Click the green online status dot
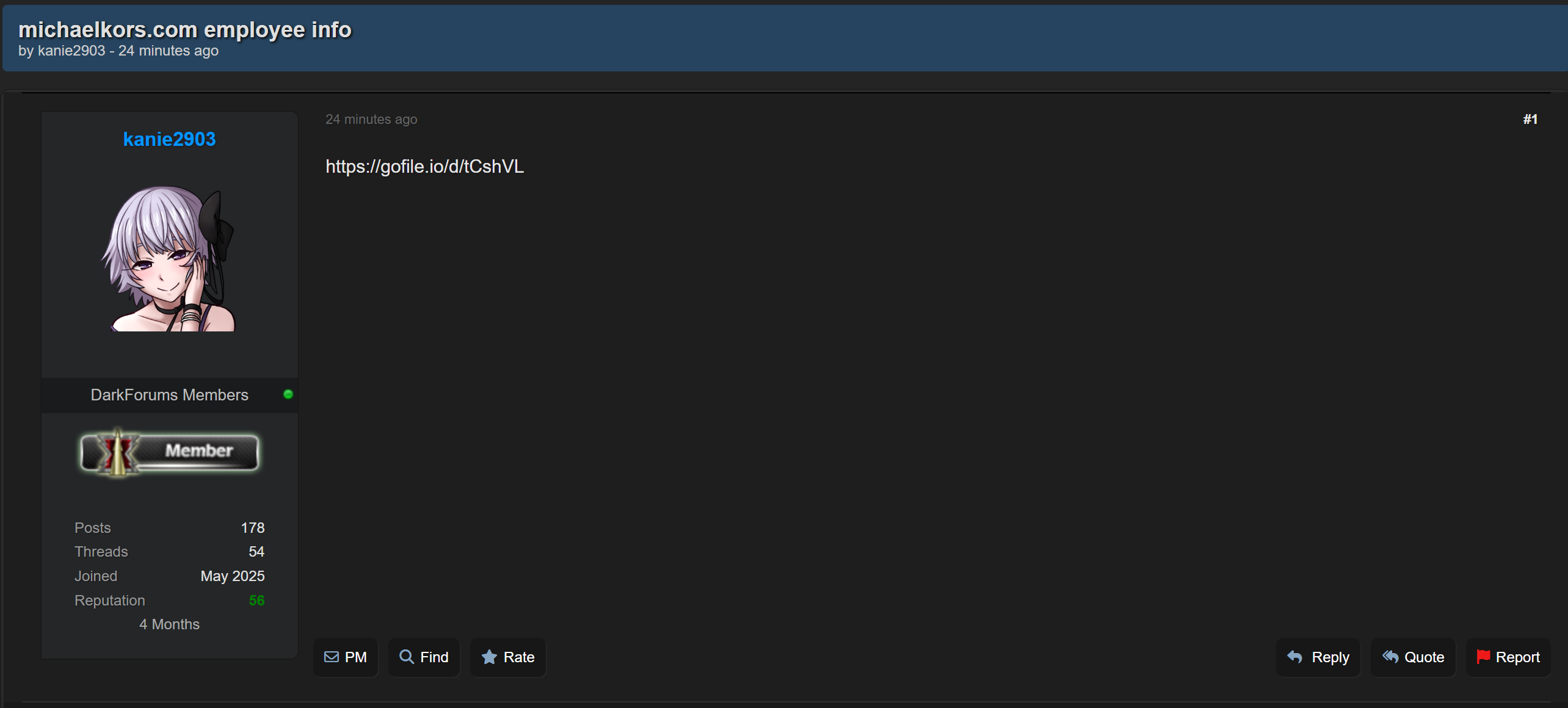 click(288, 394)
